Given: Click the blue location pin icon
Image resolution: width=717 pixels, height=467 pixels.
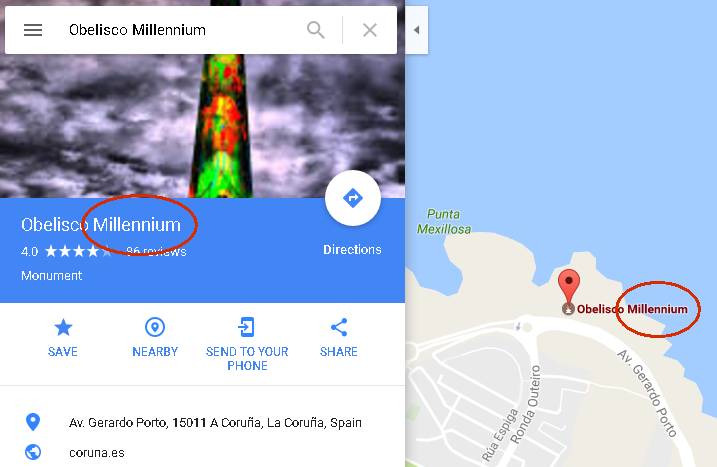Looking at the screenshot, I should pos(33,422).
